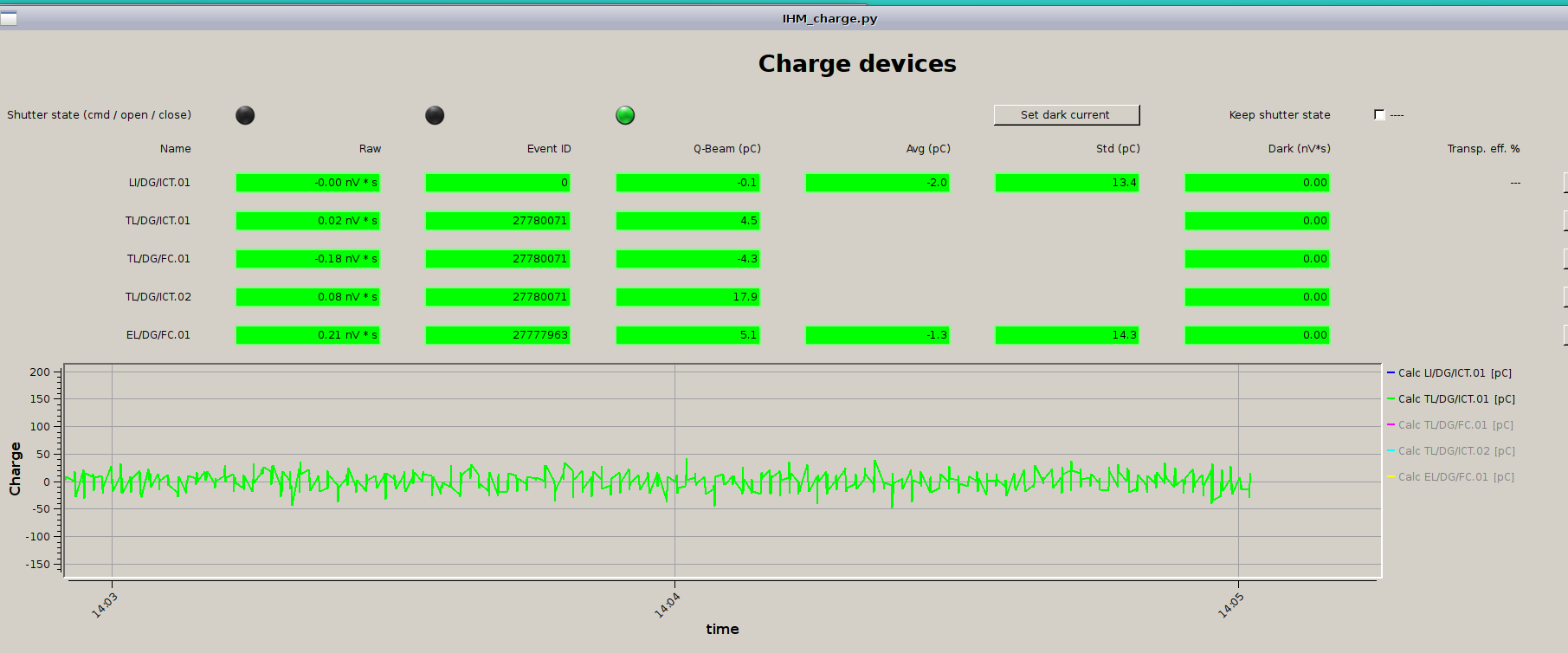Select the TL/DG/ICT.02 Q-Beam value field
The height and width of the screenshot is (653, 1568).
tap(687, 297)
